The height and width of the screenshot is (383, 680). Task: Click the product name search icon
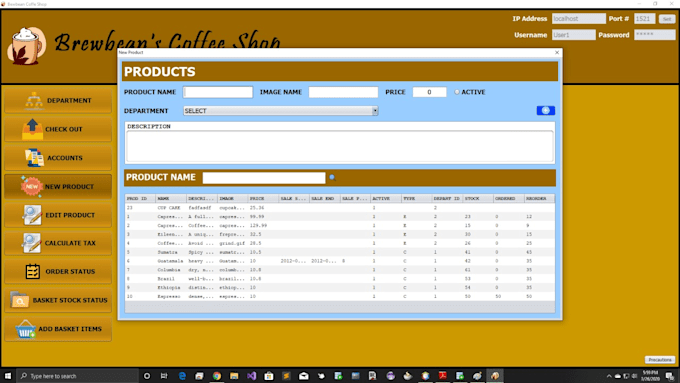pyautogui.click(x=332, y=177)
